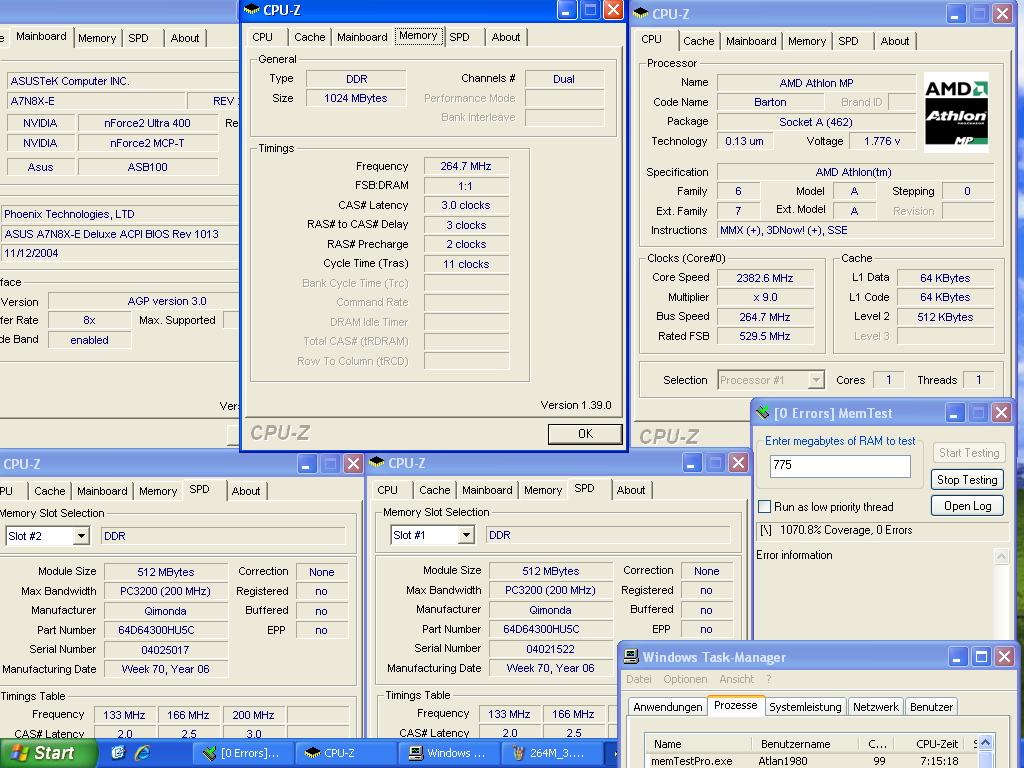Click the Error information scrollbar up arrow
Screen dimensions: 1024x768
[1000, 556]
